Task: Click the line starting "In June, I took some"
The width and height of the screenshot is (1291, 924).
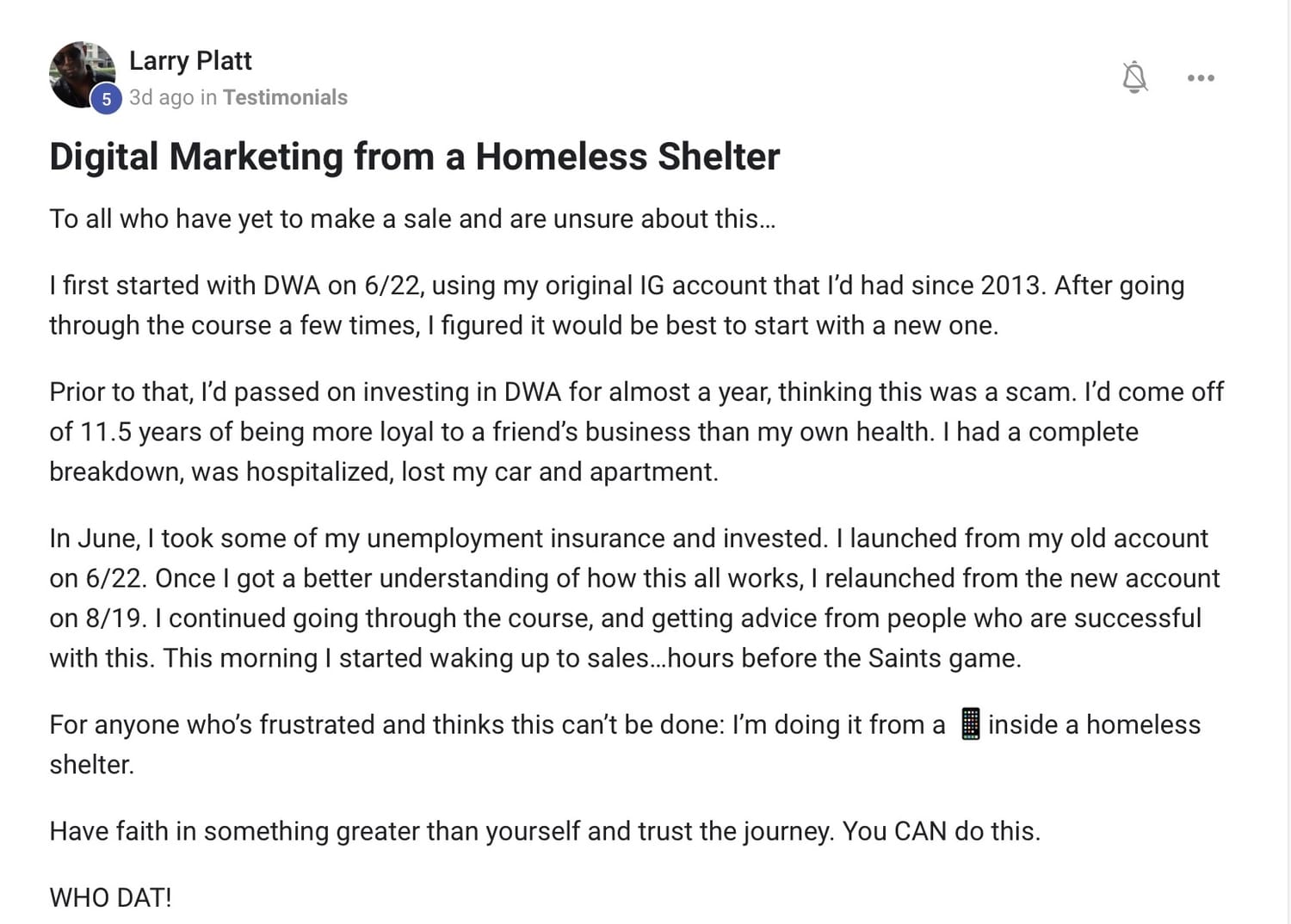Action: tap(628, 538)
